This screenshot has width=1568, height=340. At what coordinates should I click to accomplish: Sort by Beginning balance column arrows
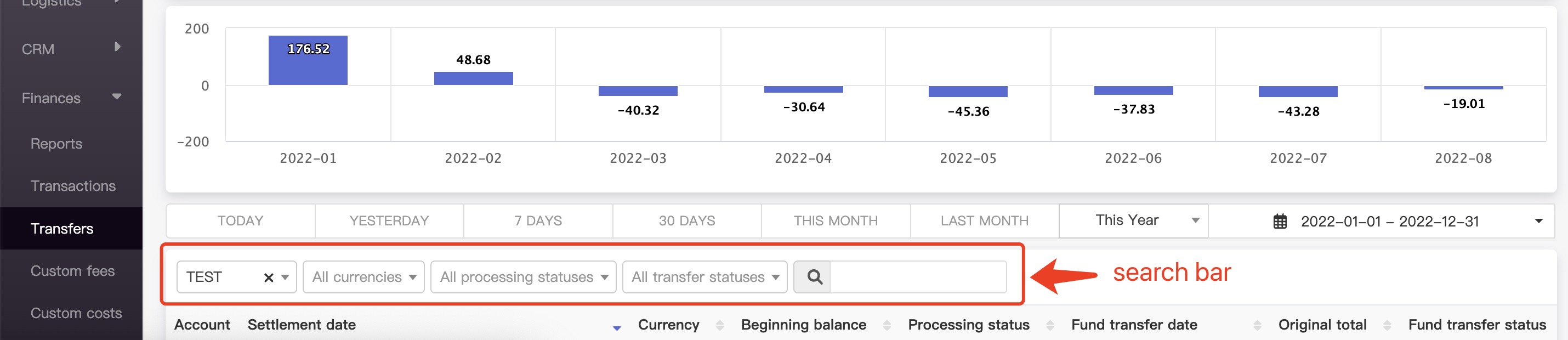coord(887,325)
